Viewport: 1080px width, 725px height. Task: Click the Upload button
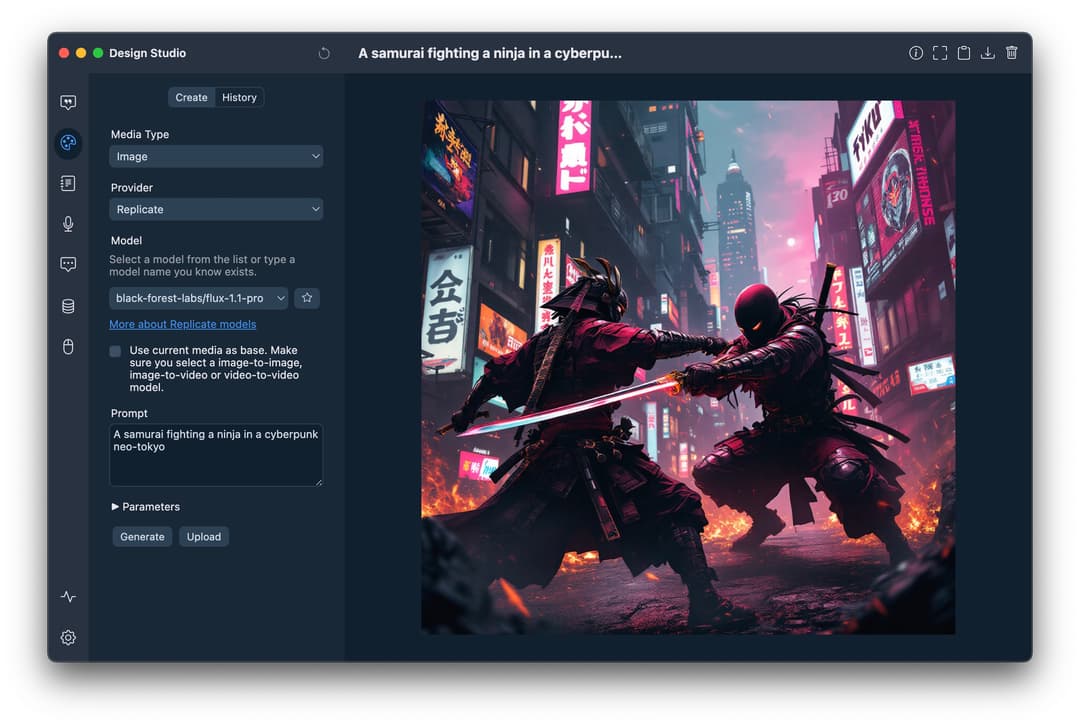[x=204, y=536]
